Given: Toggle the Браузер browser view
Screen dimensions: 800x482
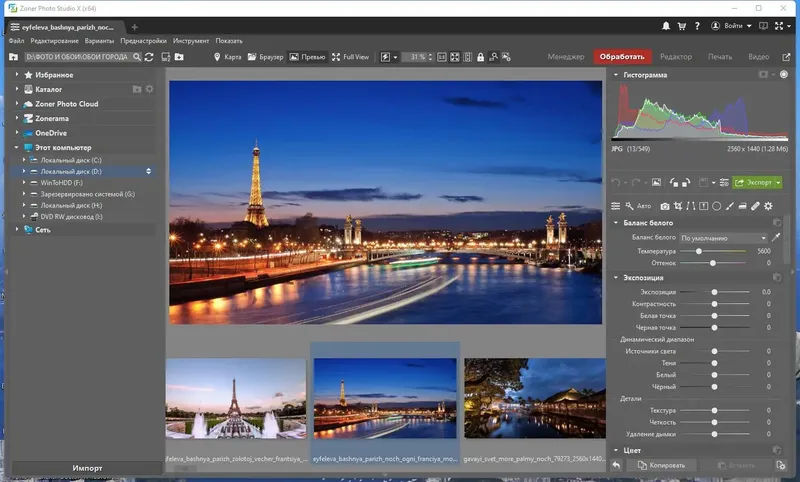Looking at the screenshot, I should pos(264,57).
